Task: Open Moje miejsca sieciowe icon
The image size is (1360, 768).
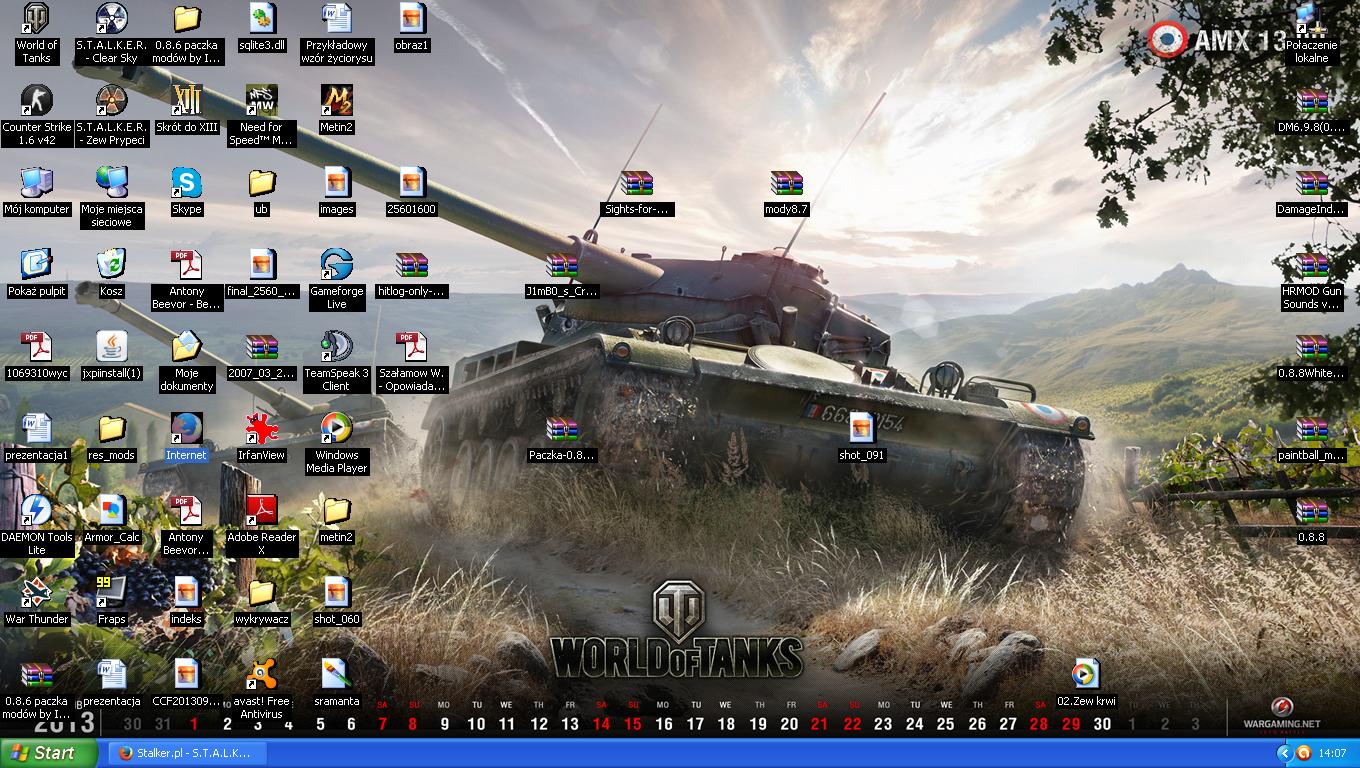Action: 112,183
